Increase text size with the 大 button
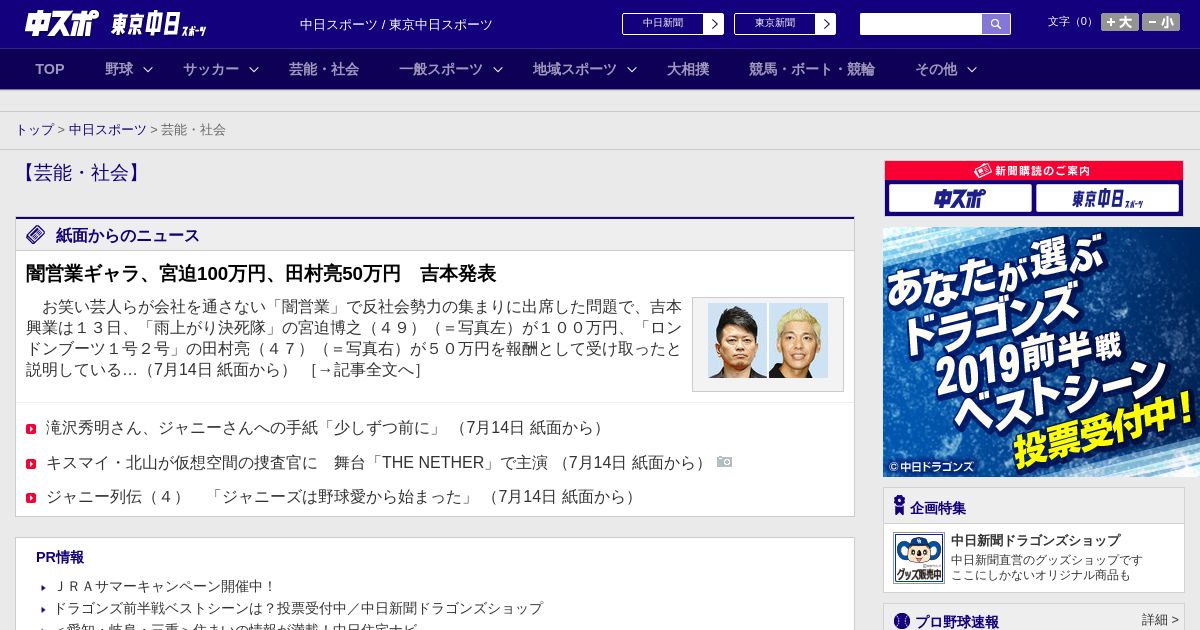Viewport: 1200px width, 630px height. (x=1120, y=22)
